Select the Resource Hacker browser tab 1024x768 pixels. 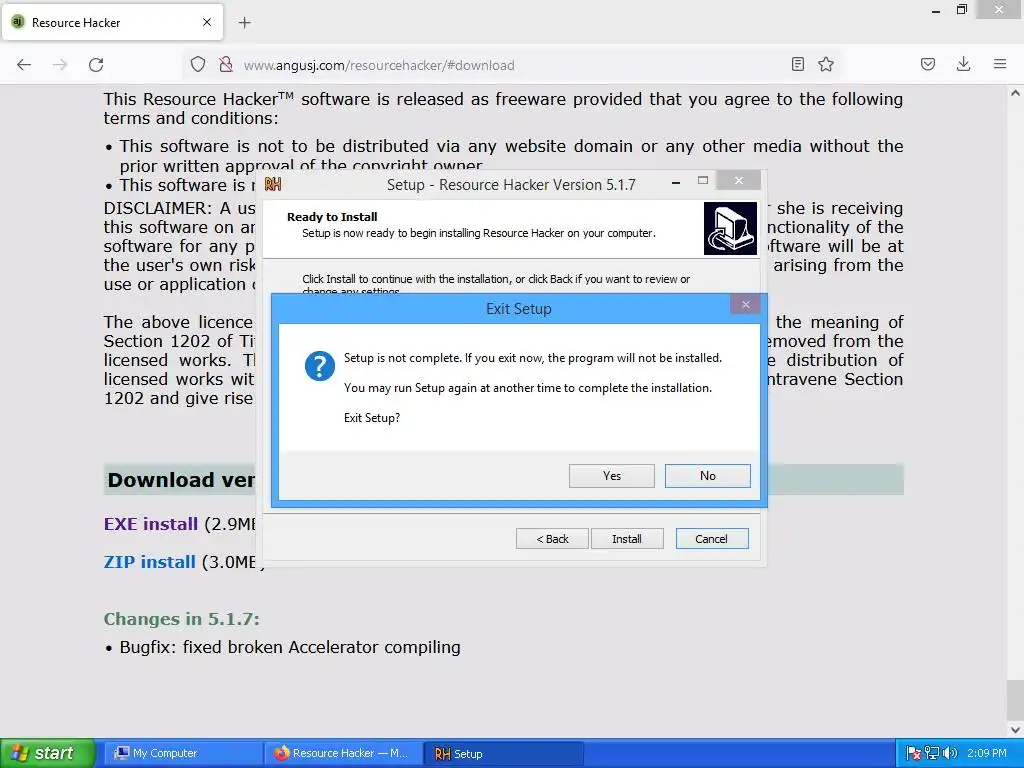pyautogui.click(x=114, y=22)
